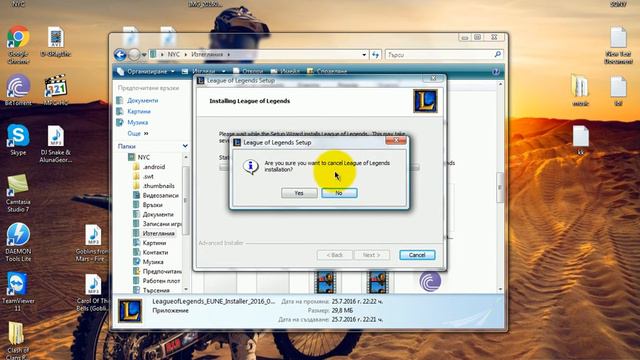
Task: Select Видеозаписи folder in tree
Action: click(x=161, y=196)
